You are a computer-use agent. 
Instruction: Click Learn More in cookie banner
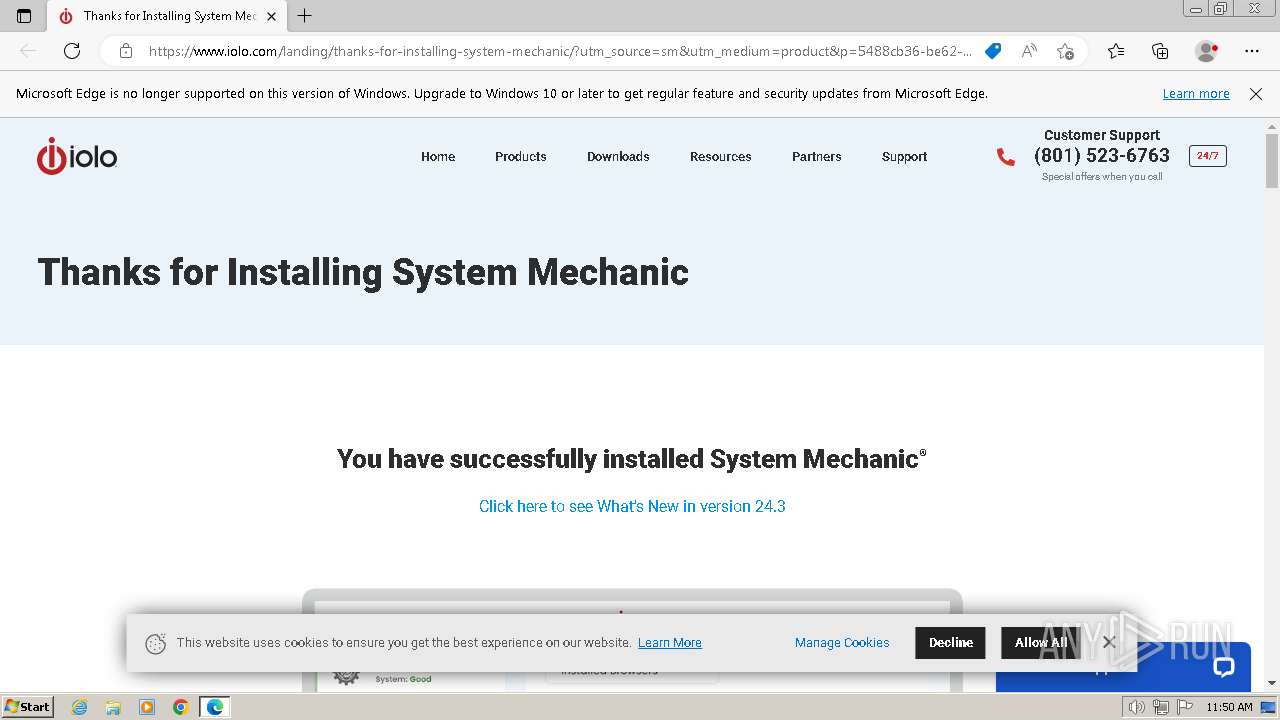coord(670,643)
